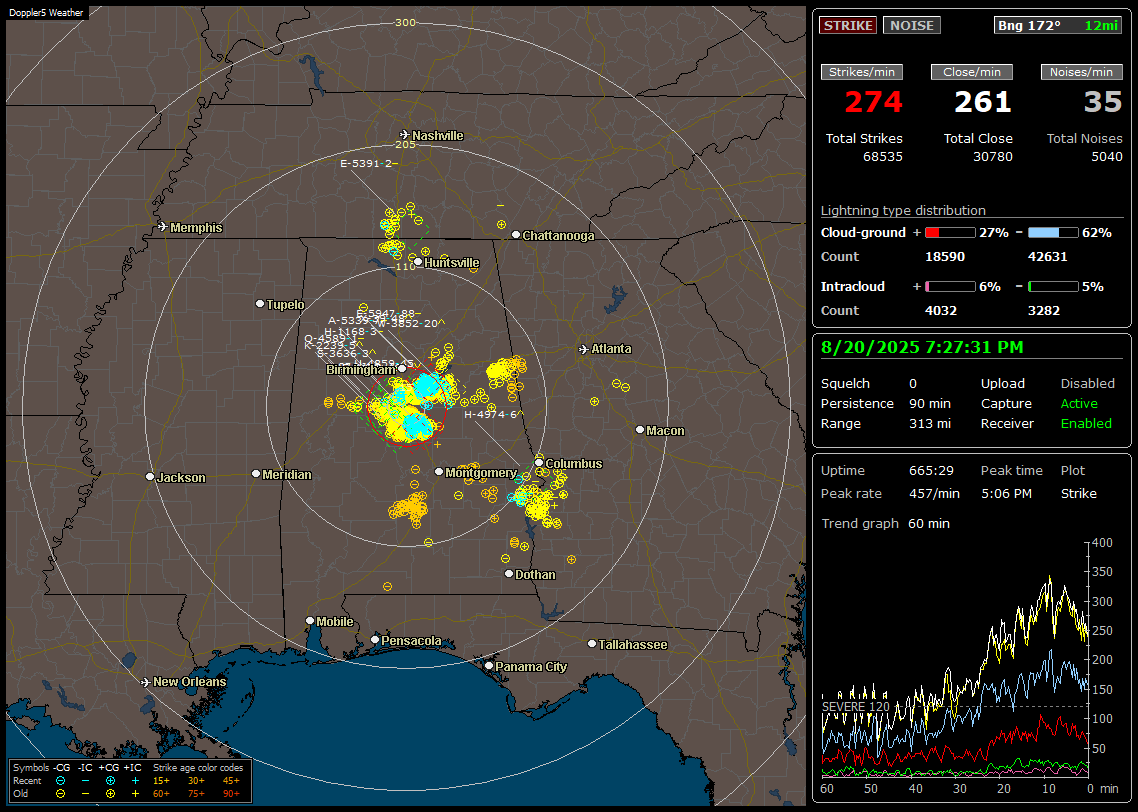Click the 45+ strike age color code
This screenshot has width=1138, height=812.
231,781
